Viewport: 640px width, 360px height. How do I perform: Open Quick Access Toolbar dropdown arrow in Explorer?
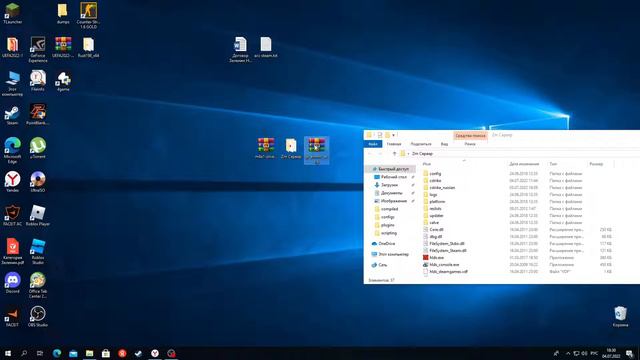click(x=393, y=135)
